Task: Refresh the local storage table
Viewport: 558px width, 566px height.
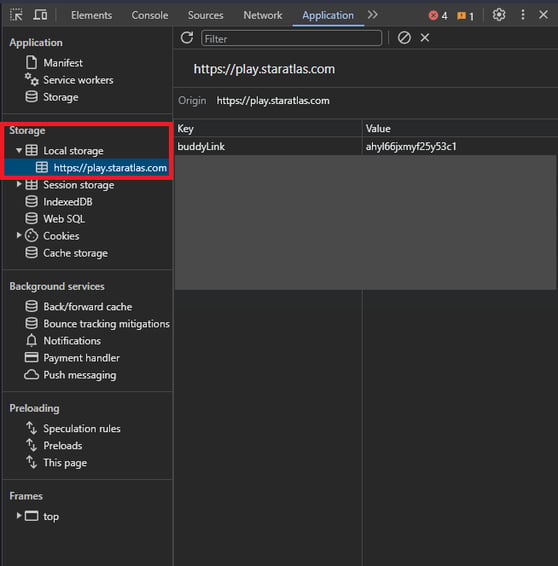Action: 187,38
